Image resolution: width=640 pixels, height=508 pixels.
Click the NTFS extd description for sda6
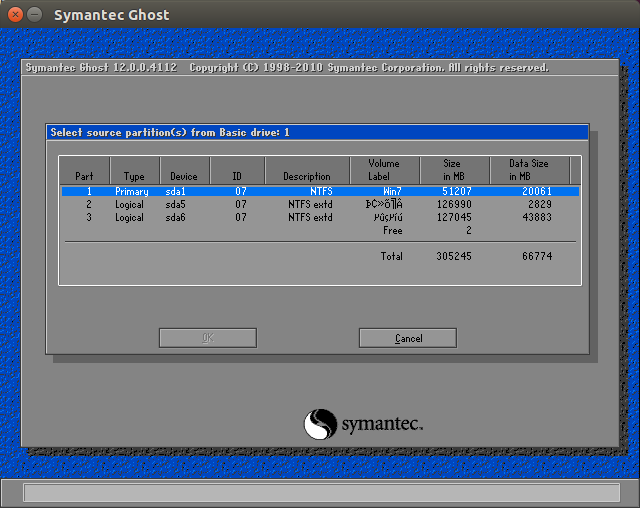coord(310,217)
